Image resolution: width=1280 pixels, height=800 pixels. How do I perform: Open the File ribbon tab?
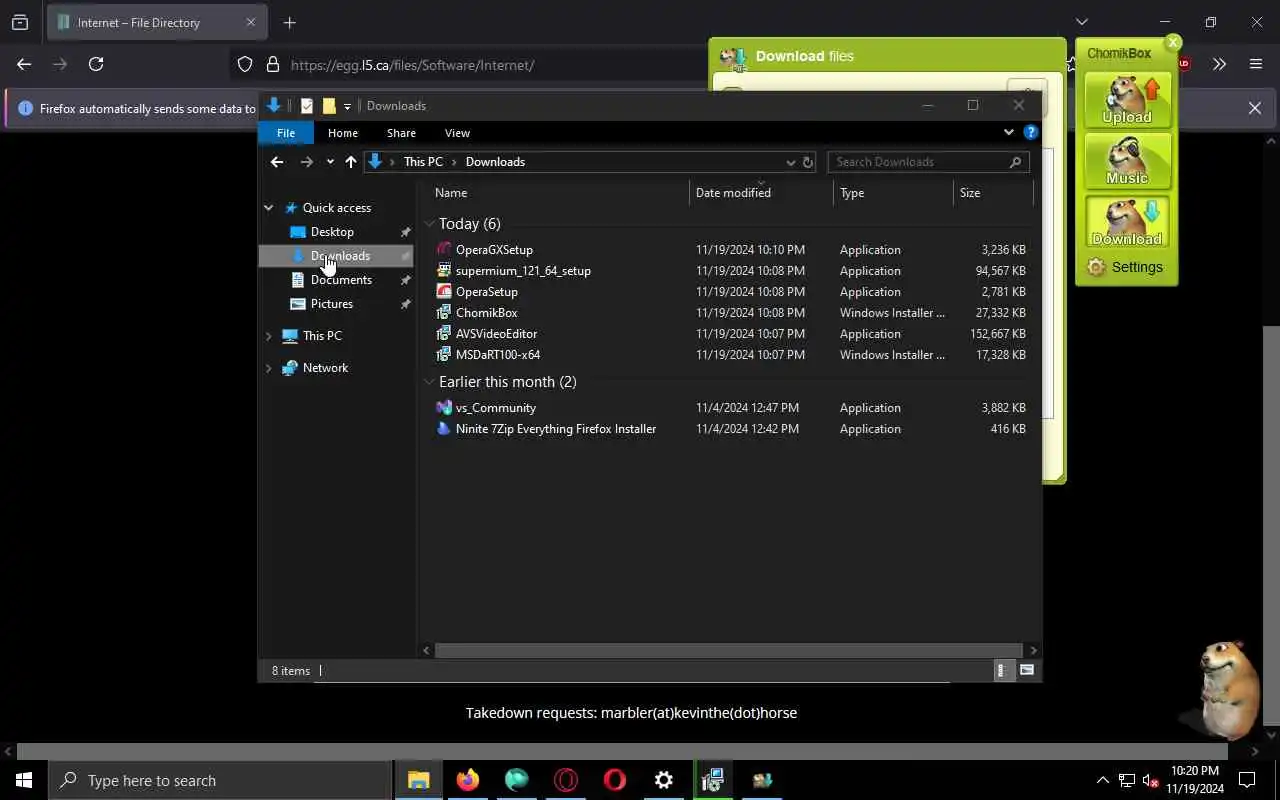[286, 133]
